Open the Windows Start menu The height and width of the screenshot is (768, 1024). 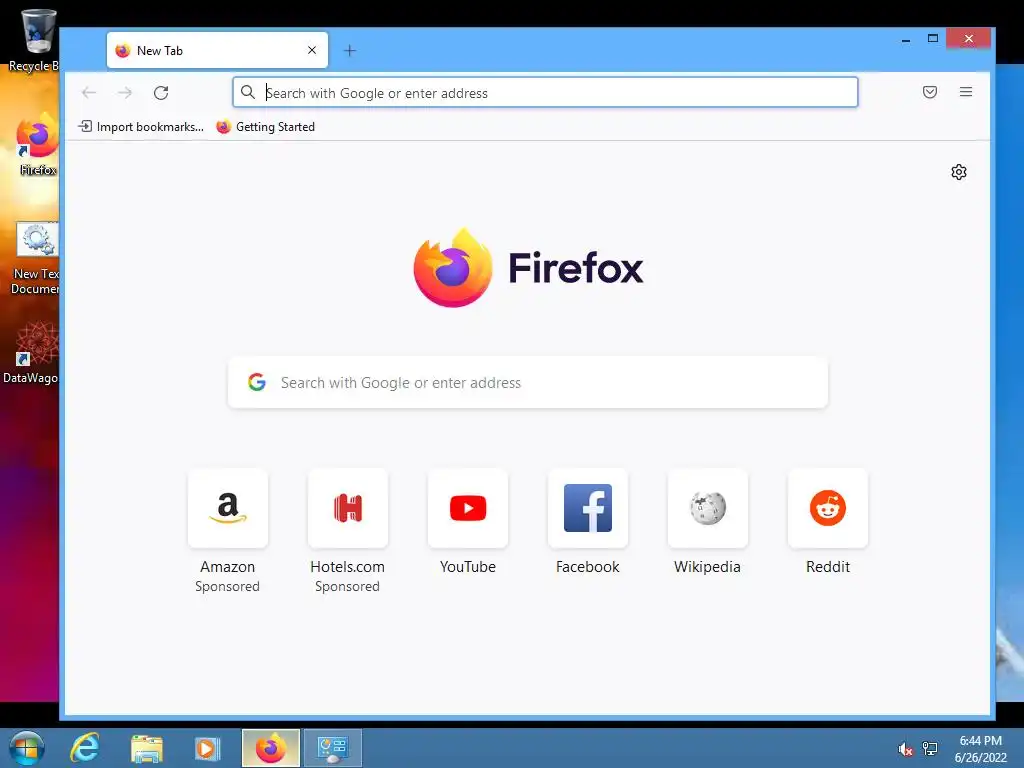pos(27,748)
